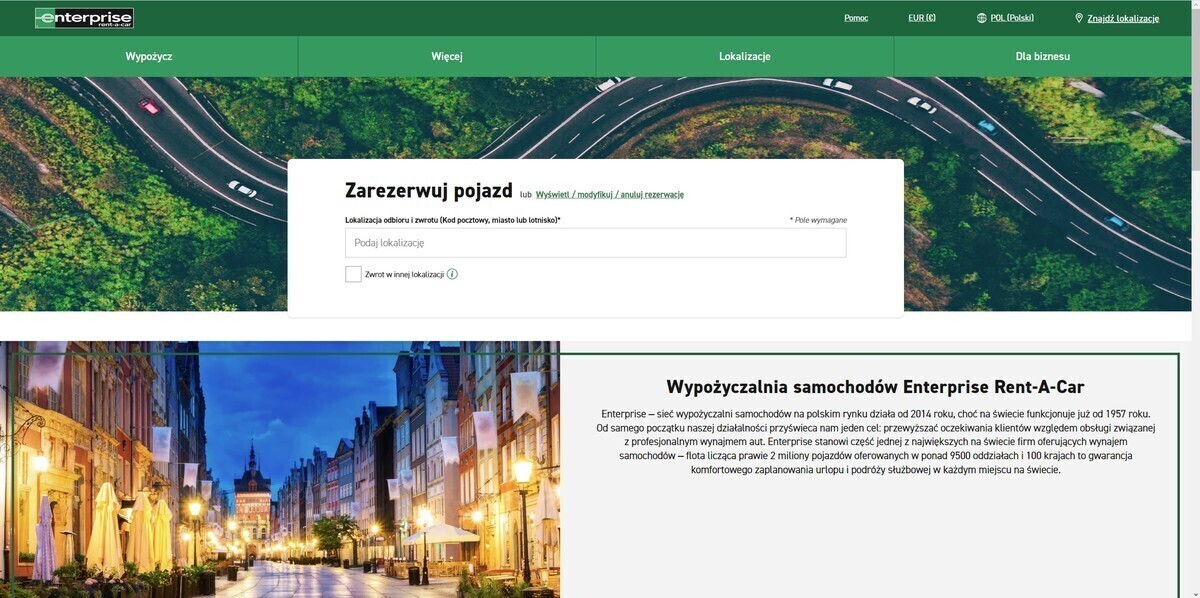Click the globe icon next to POL (Polski)
The height and width of the screenshot is (598, 1200).
point(981,17)
